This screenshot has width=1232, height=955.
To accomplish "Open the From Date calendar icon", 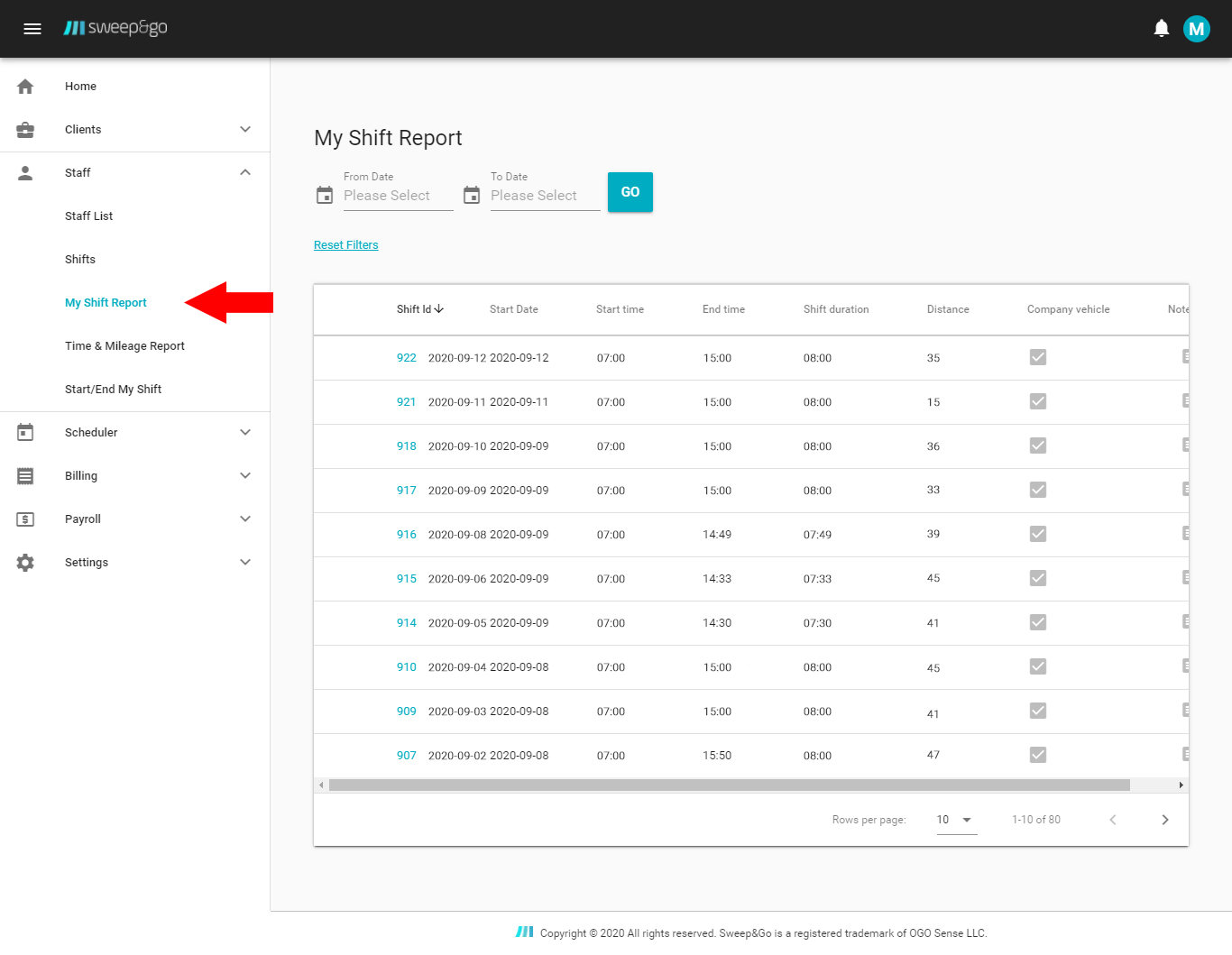I will click(x=325, y=195).
